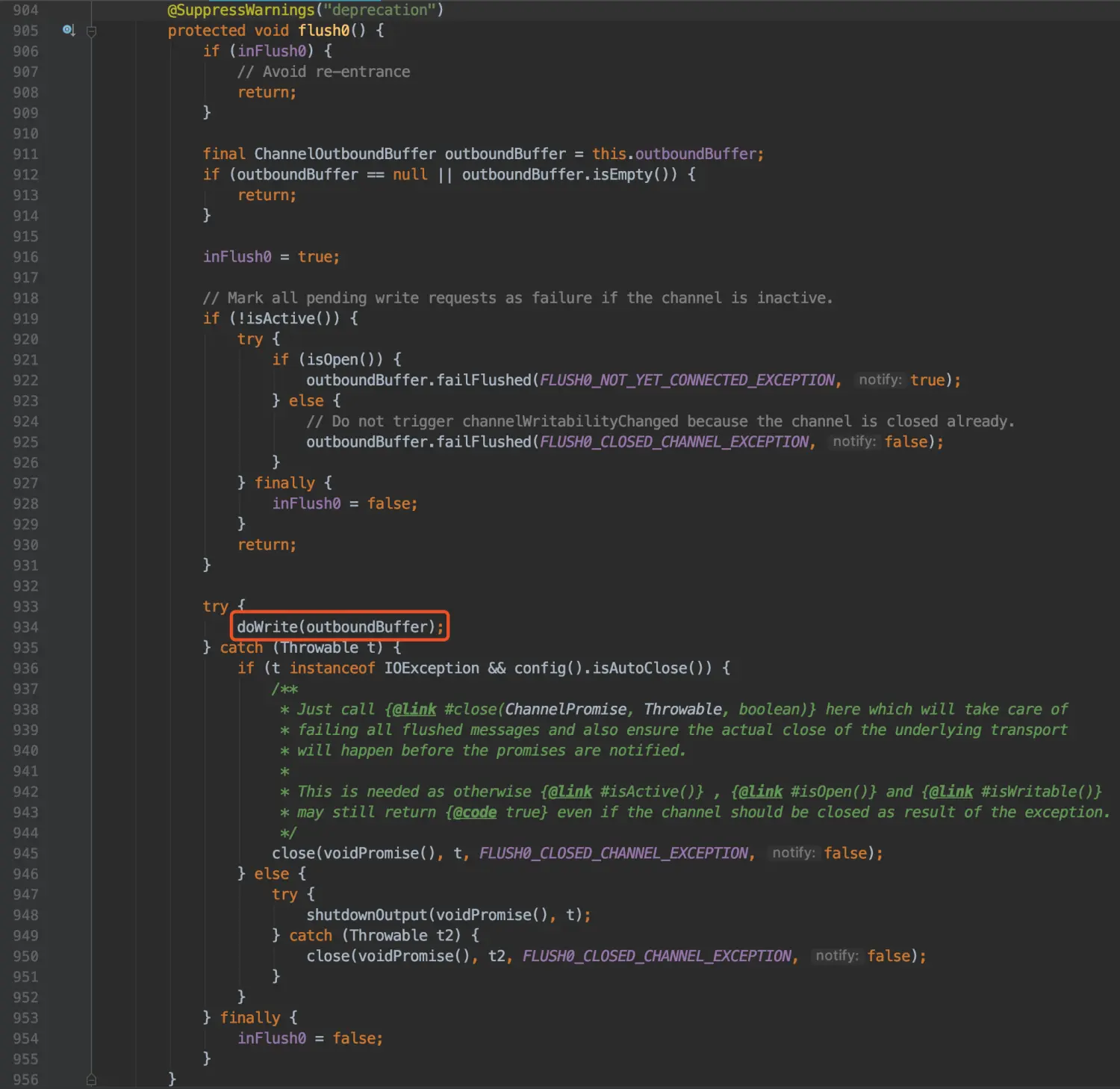The height and width of the screenshot is (1089, 1120).
Task: Click the failFlushed call on line 925
Action: pos(484,442)
